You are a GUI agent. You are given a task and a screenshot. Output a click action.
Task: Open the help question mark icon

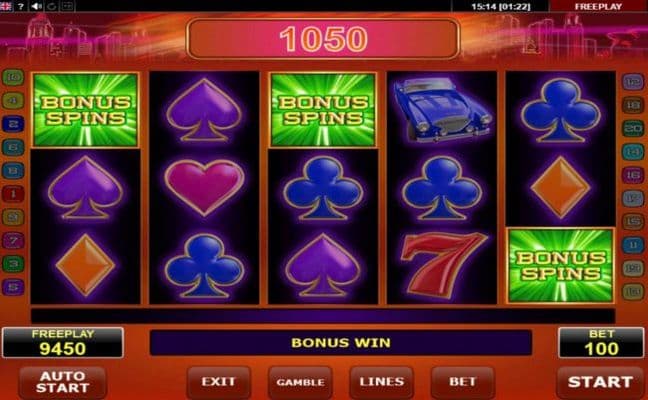click(x=21, y=6)
